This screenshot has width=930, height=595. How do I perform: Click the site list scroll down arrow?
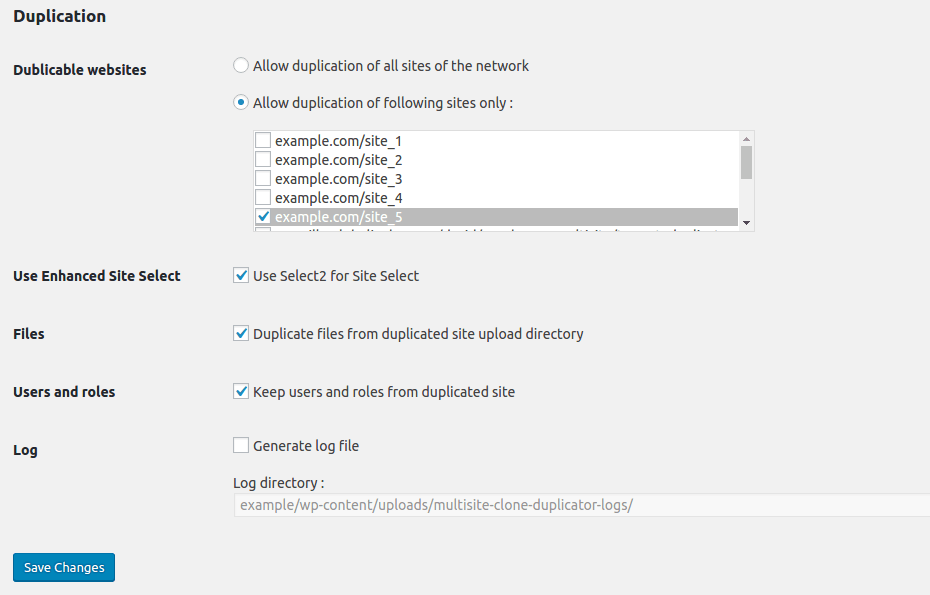pos(746,222)
